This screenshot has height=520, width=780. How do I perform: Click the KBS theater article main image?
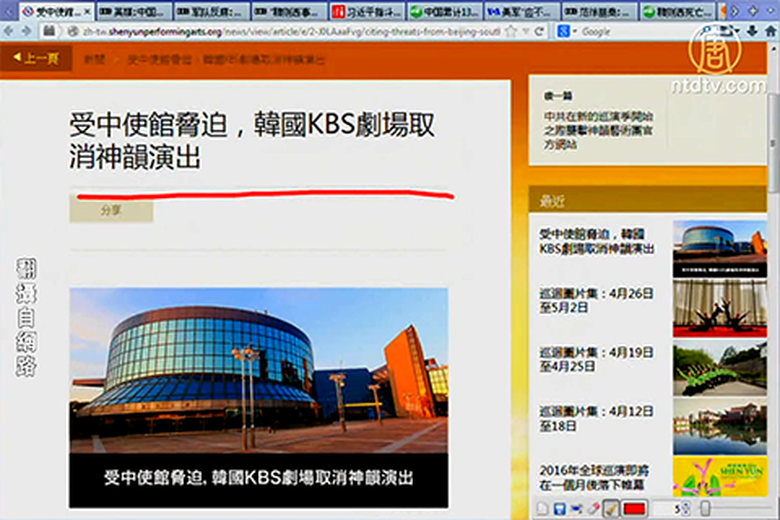click(x=258, y=370)
